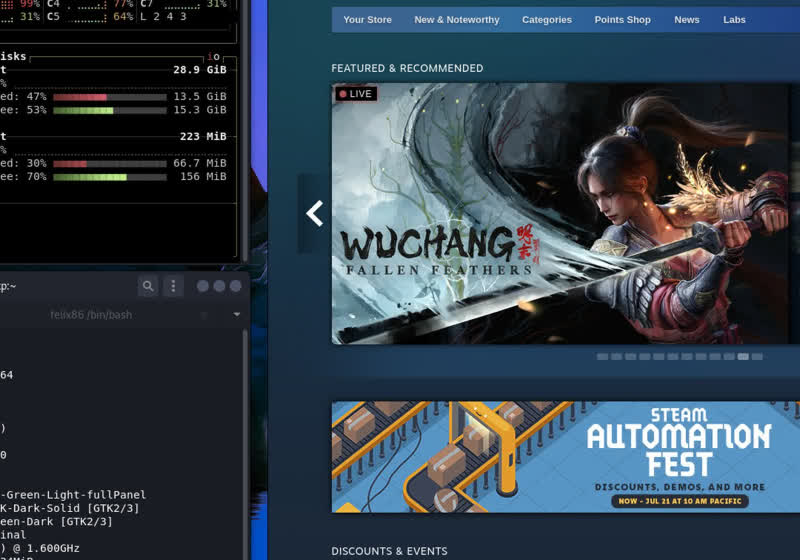Select the felix86 /bin/bash terminal tab
The width and height of the screenshot is (800, 560).
pos(91,315)
